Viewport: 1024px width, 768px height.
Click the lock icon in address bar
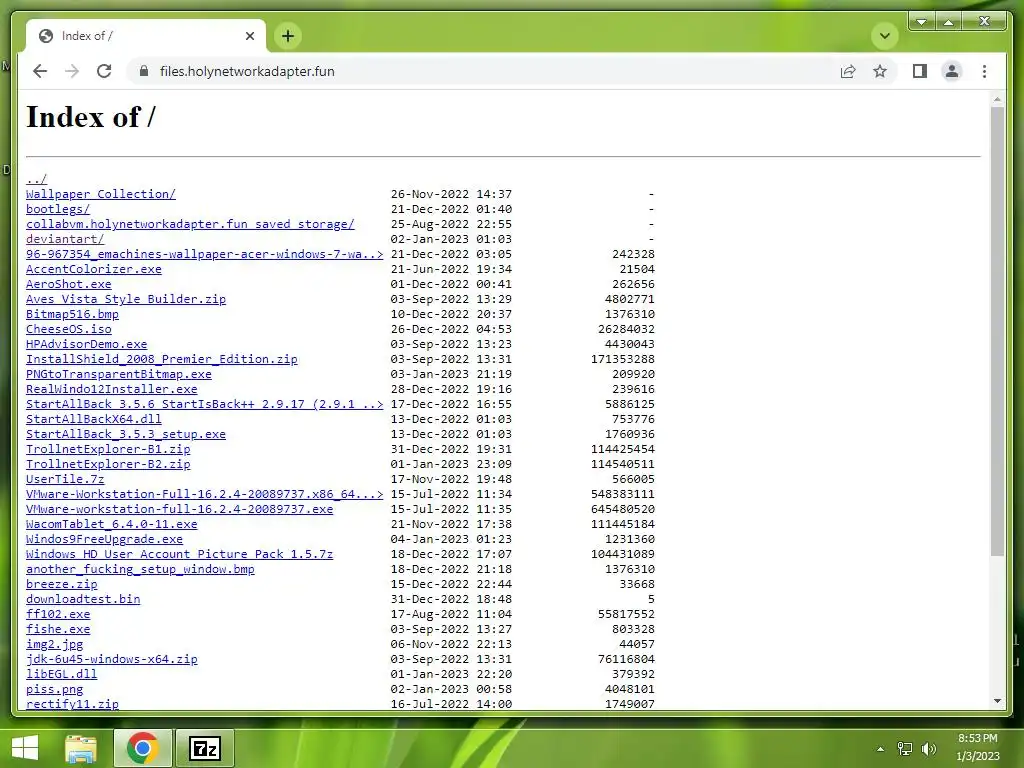point(144,71)
